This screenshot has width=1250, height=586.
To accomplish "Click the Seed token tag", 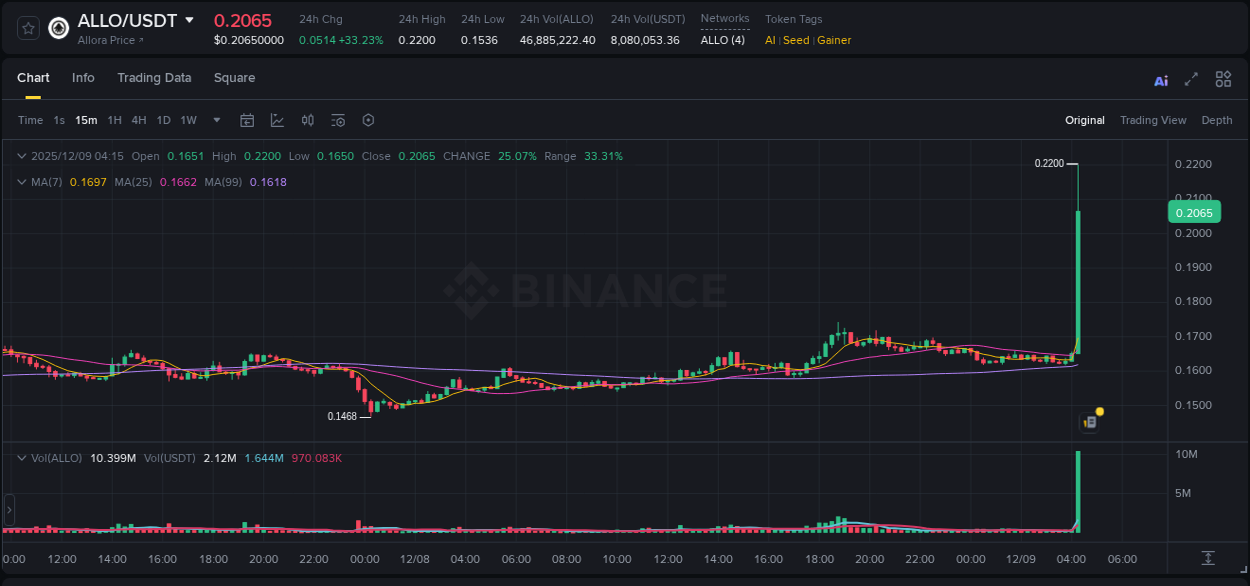I will (x=795, y=40).
